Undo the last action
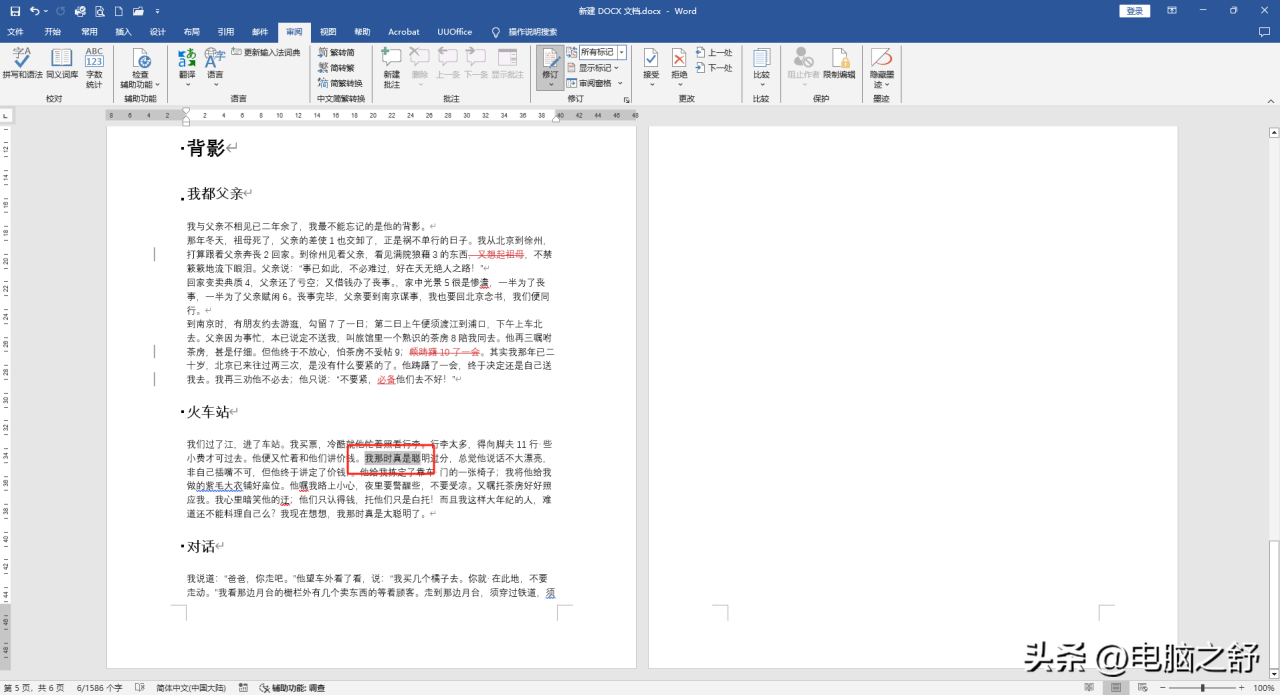The height and width of the screenshot is (695, 1280). click(x=35, y=10)
